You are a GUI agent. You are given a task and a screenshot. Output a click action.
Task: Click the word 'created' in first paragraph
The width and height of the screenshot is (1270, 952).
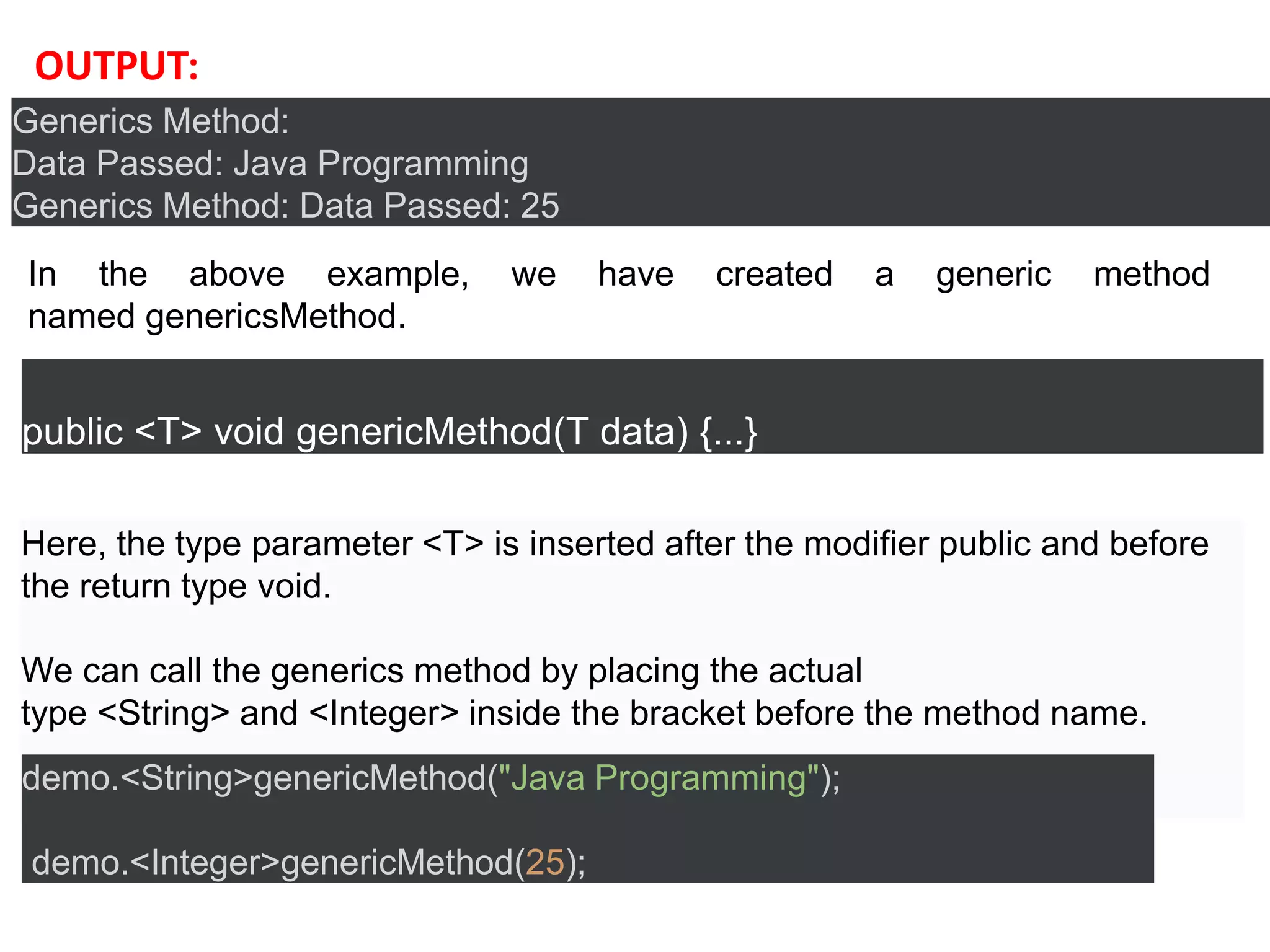click(x=773, y=275)
